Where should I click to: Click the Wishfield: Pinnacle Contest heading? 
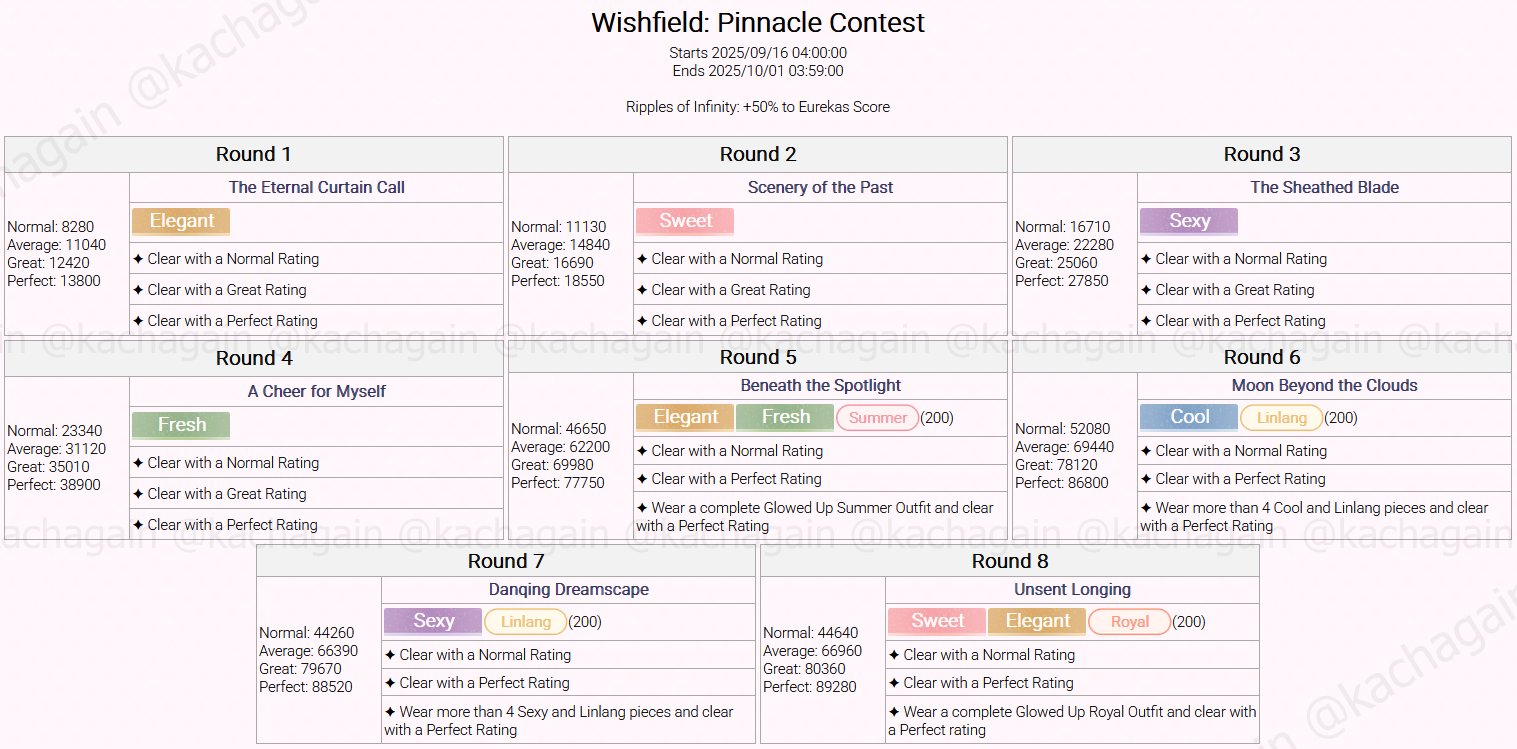point(758,23)
